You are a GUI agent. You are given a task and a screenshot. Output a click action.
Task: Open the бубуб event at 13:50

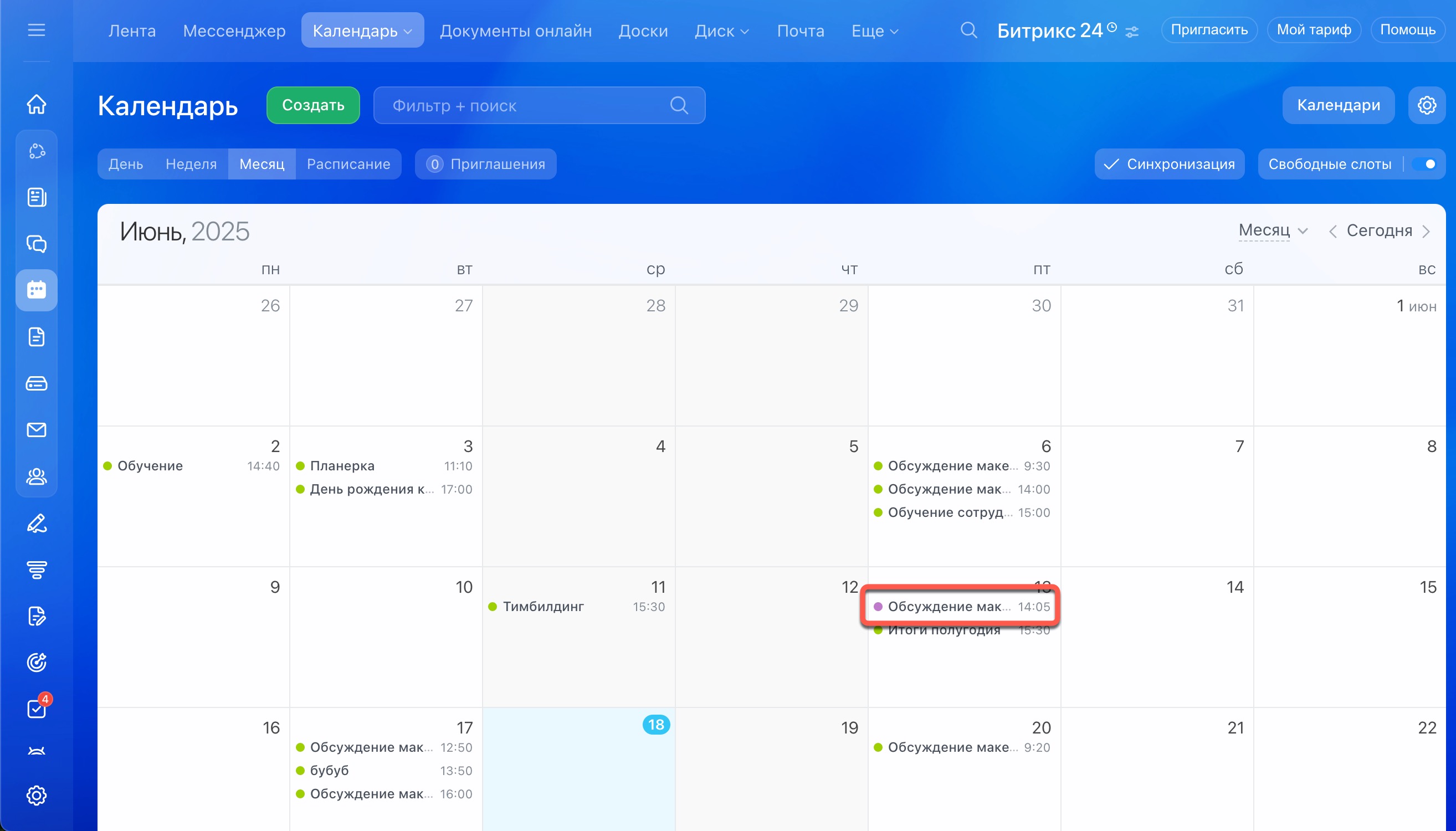384,771
